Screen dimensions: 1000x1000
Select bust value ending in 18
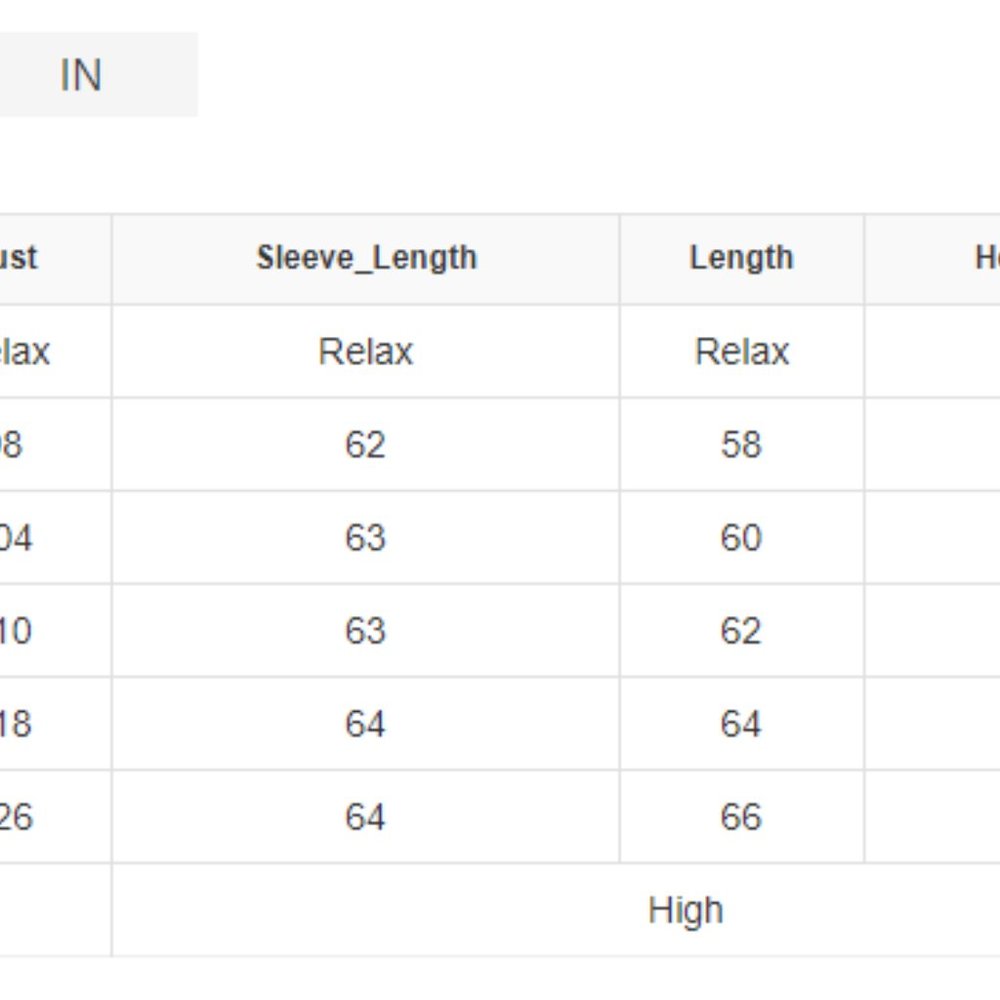click(x=16, y=724)
